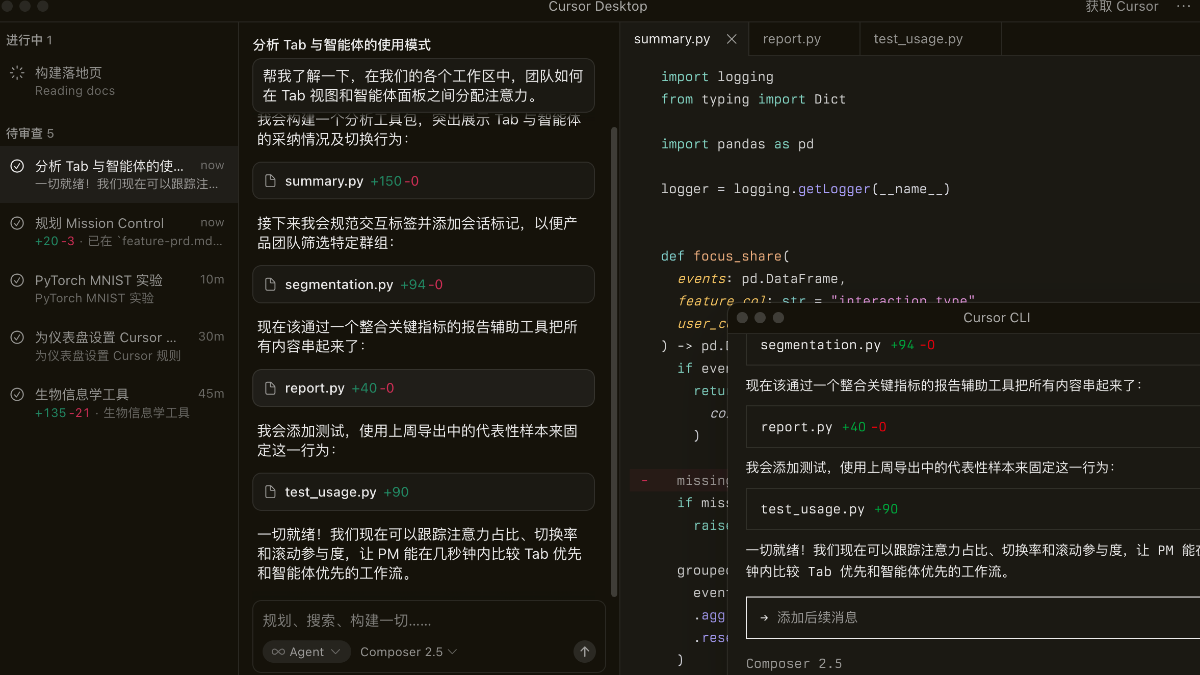
Task: Open the report.py +40 file card
Action: (x=423, y=388)
